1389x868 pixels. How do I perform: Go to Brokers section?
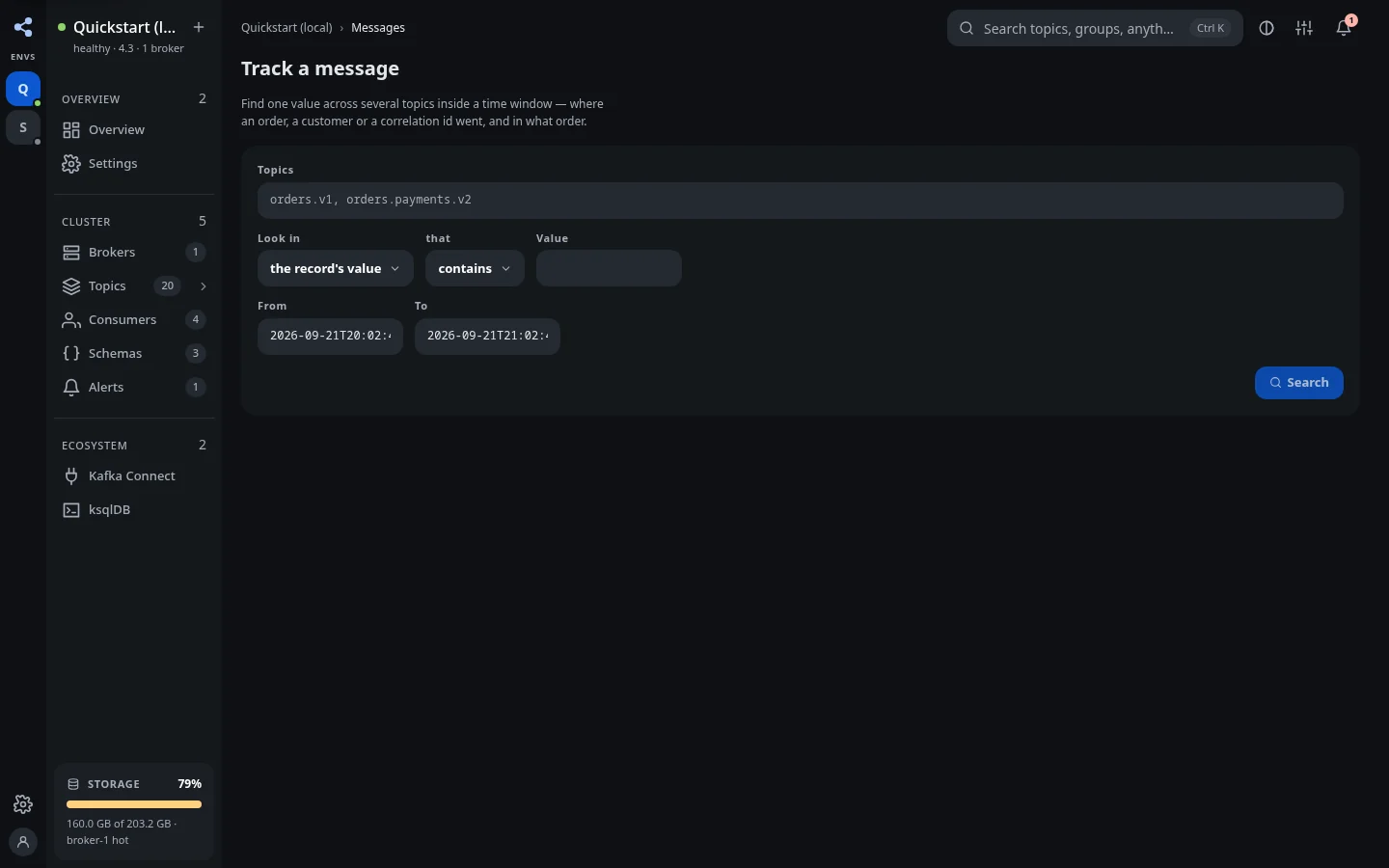(x=134, y=253)
